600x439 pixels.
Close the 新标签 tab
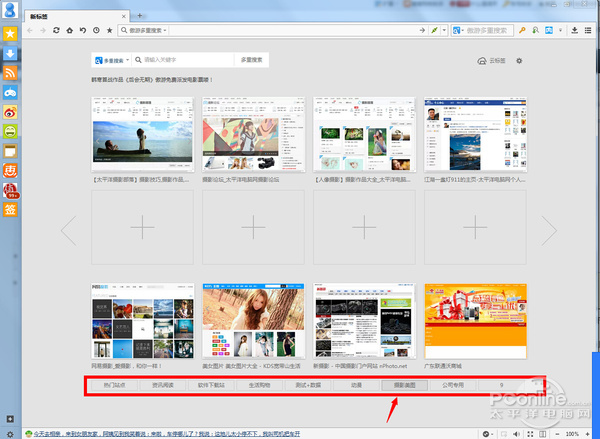(124, 16)
